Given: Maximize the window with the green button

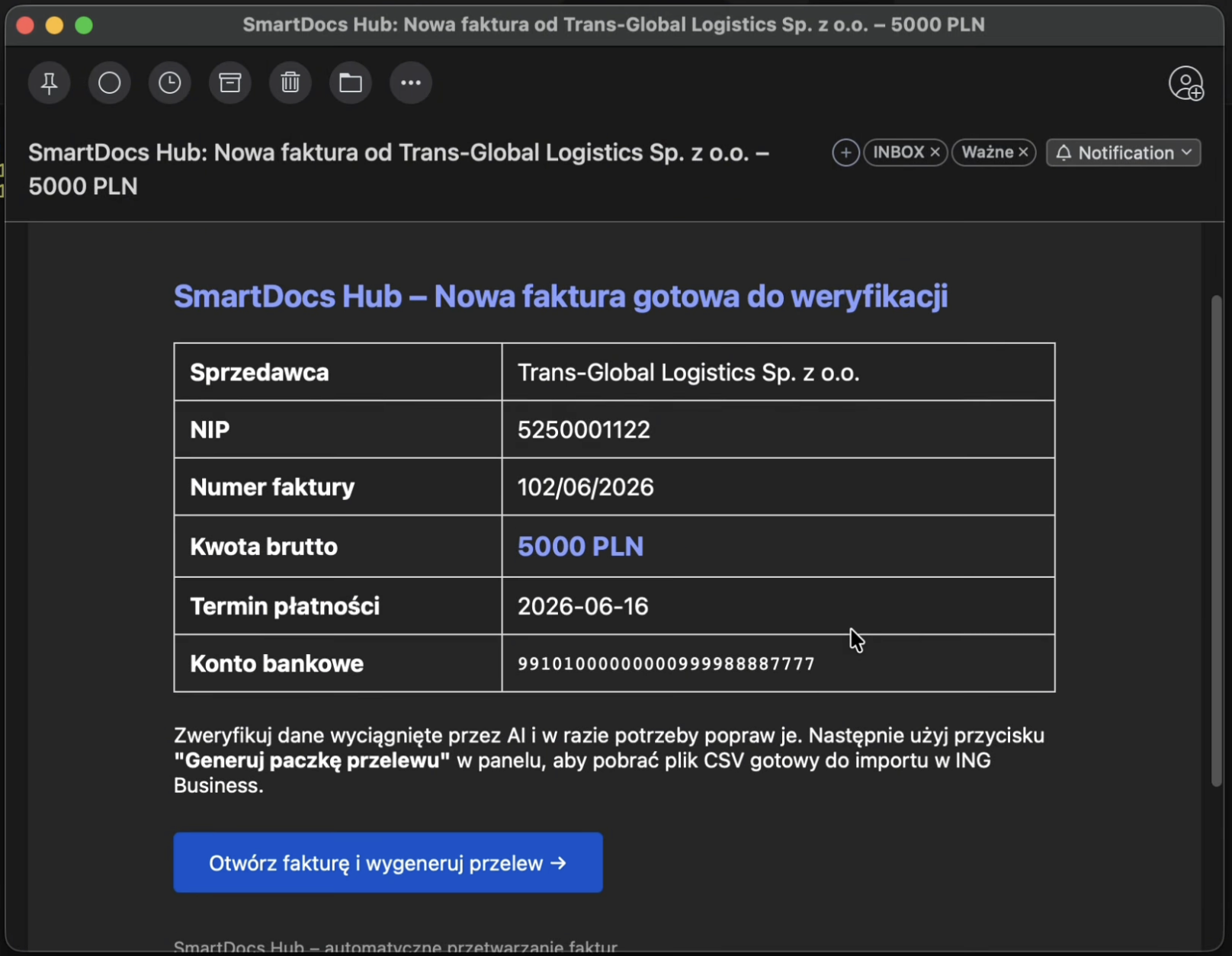Looking at the screenshot, I should click(84, 25).
